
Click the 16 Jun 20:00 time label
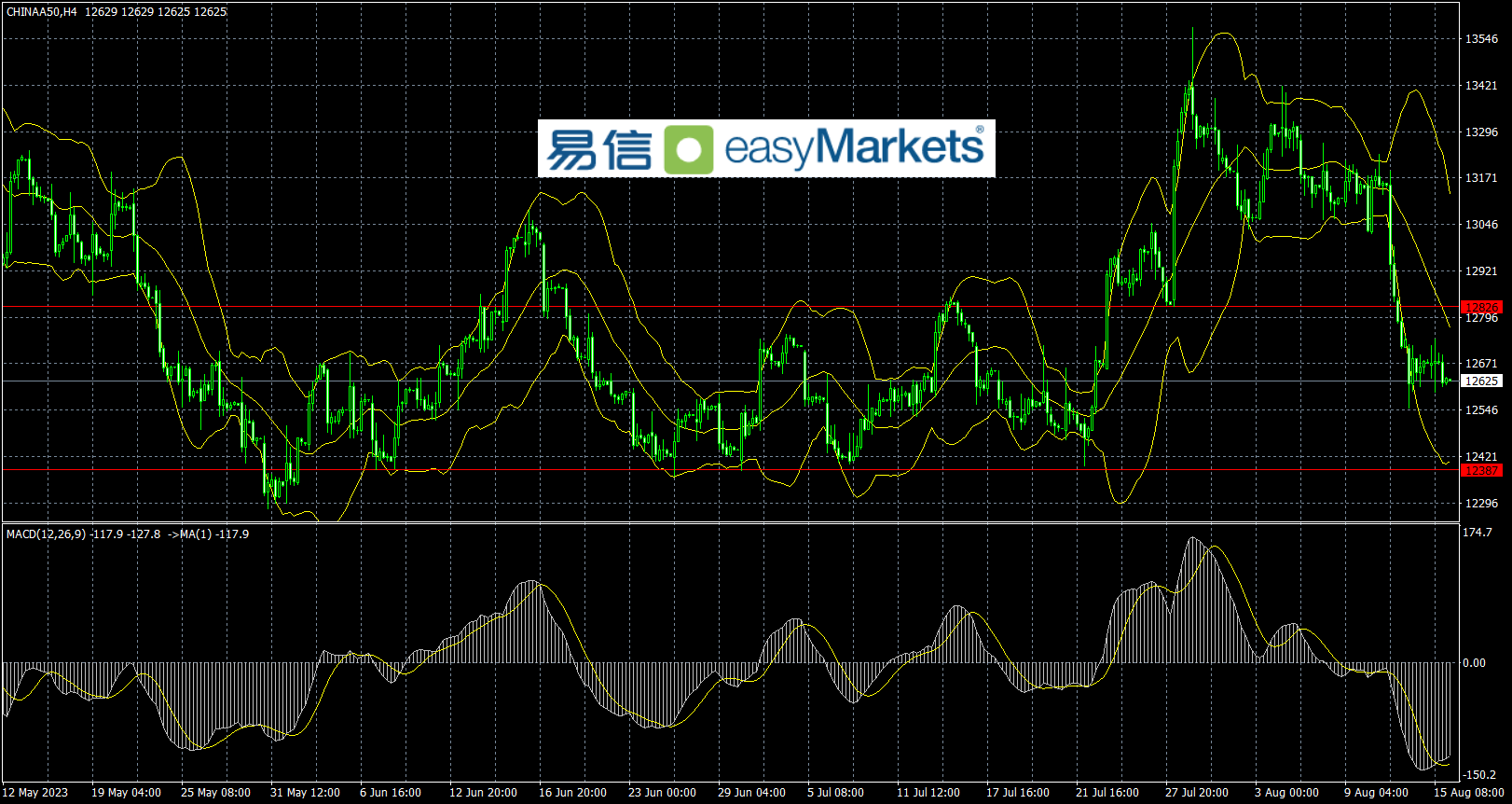tap(572, 793)
